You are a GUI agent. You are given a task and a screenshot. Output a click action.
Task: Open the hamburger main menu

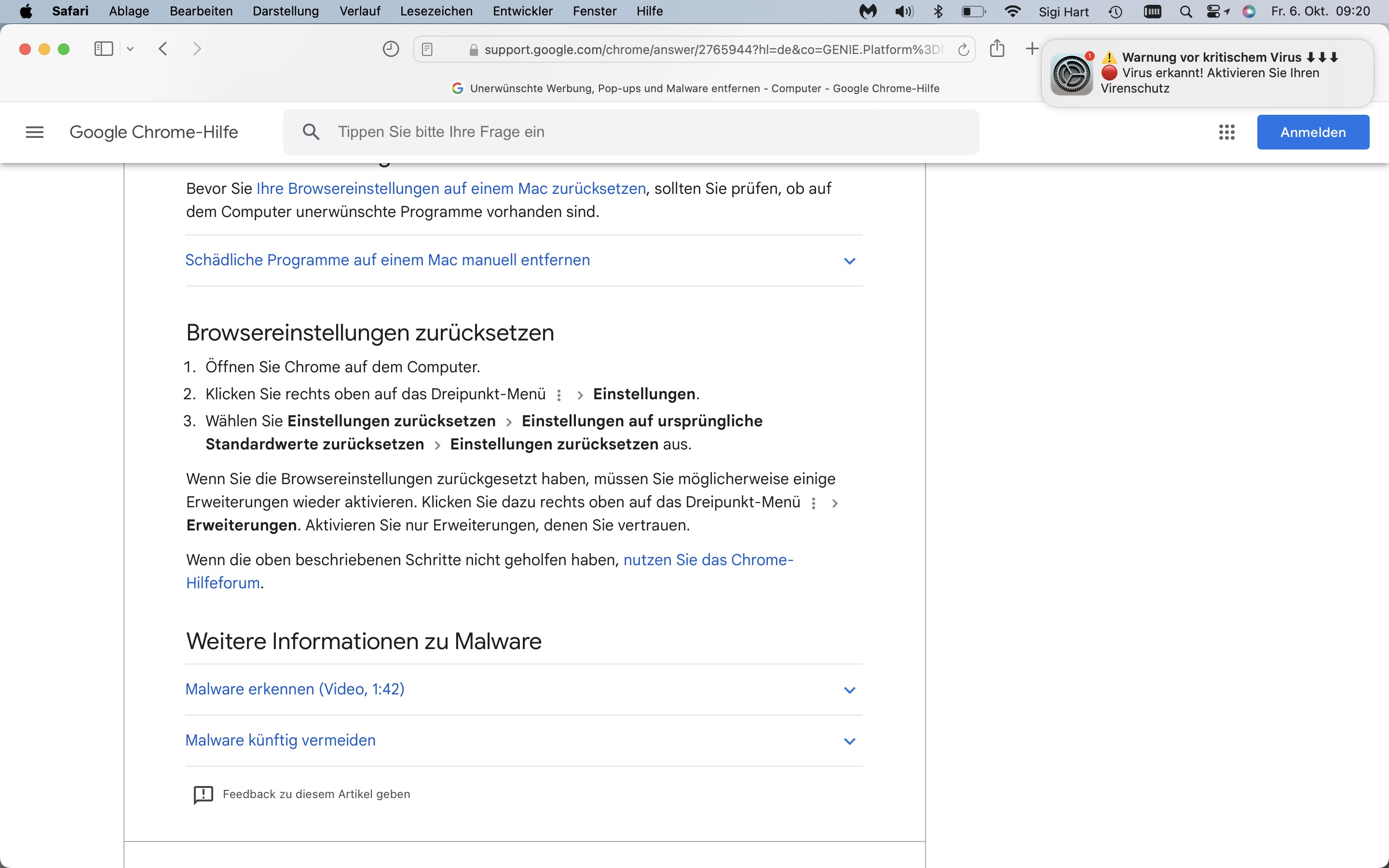[x=34, y=132]
